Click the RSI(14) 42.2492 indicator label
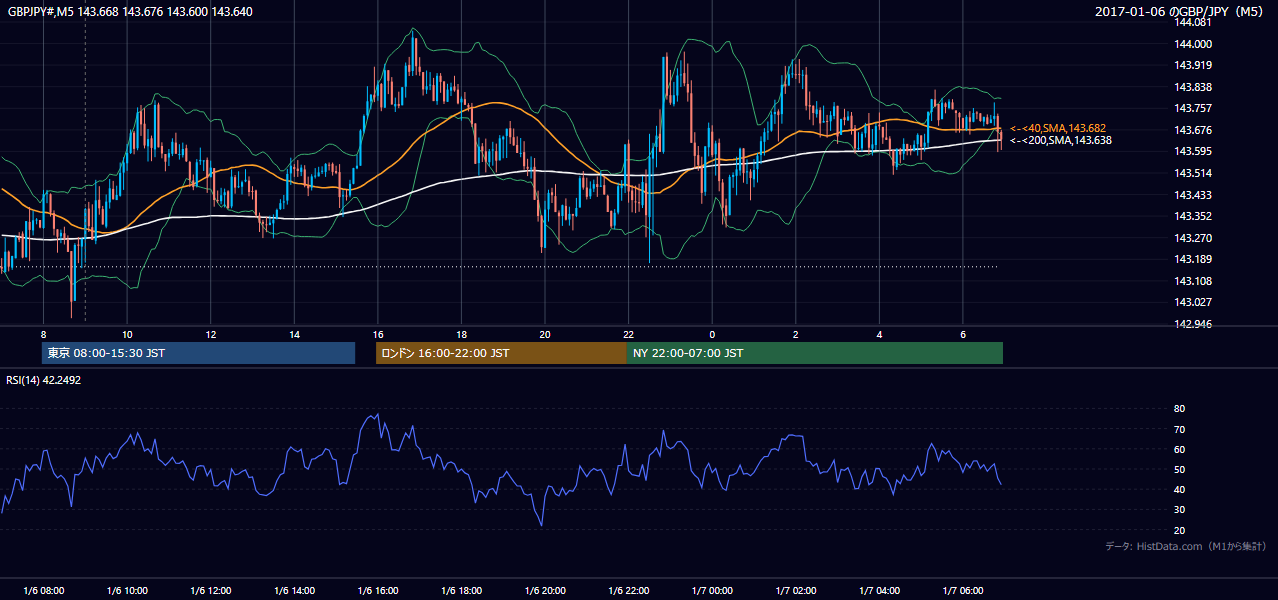The image size is (1278, 600). click(45, 380)
